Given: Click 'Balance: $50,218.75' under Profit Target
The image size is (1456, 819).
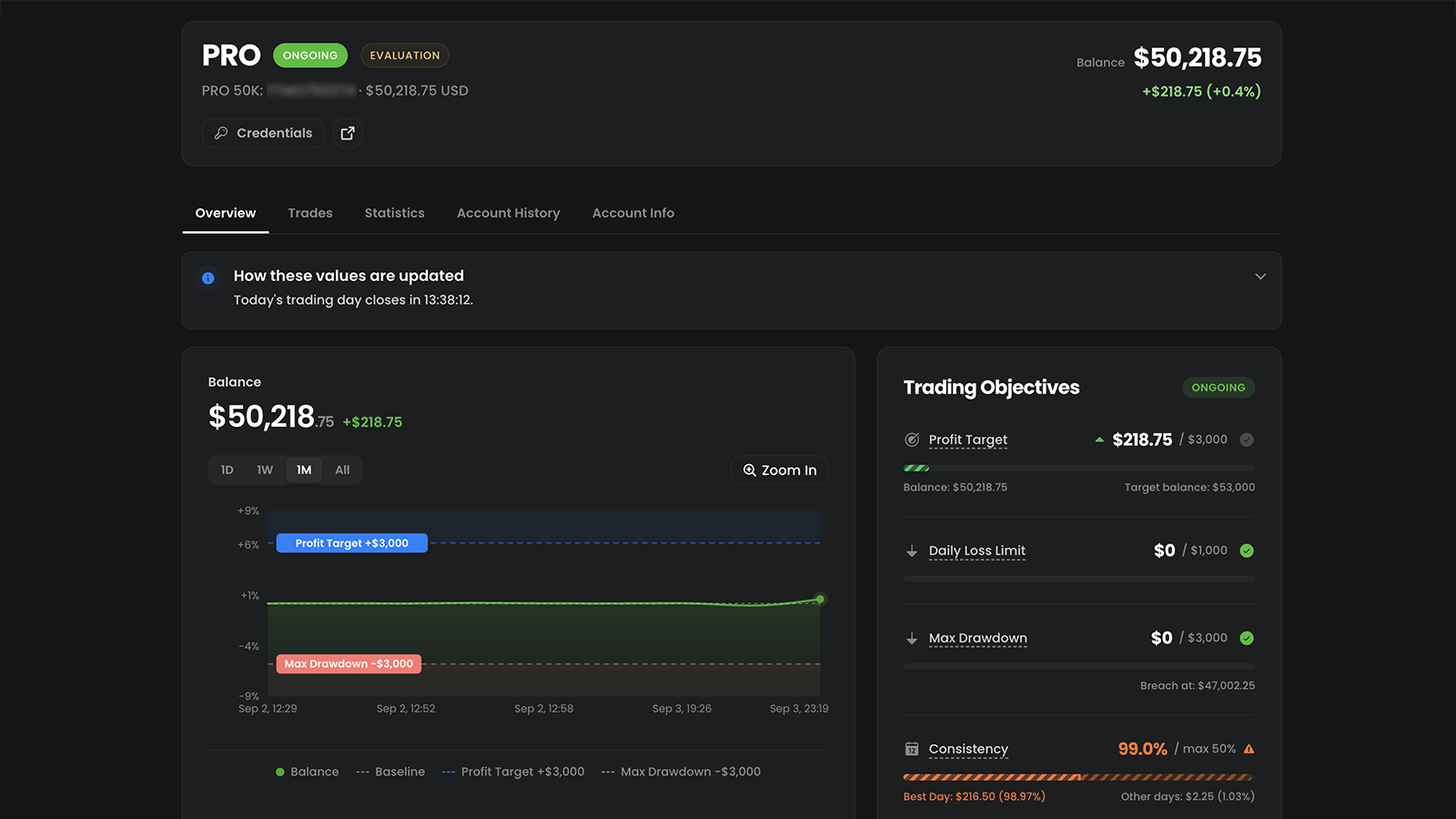Looking at the screenshot, I should tap(955, 488).
